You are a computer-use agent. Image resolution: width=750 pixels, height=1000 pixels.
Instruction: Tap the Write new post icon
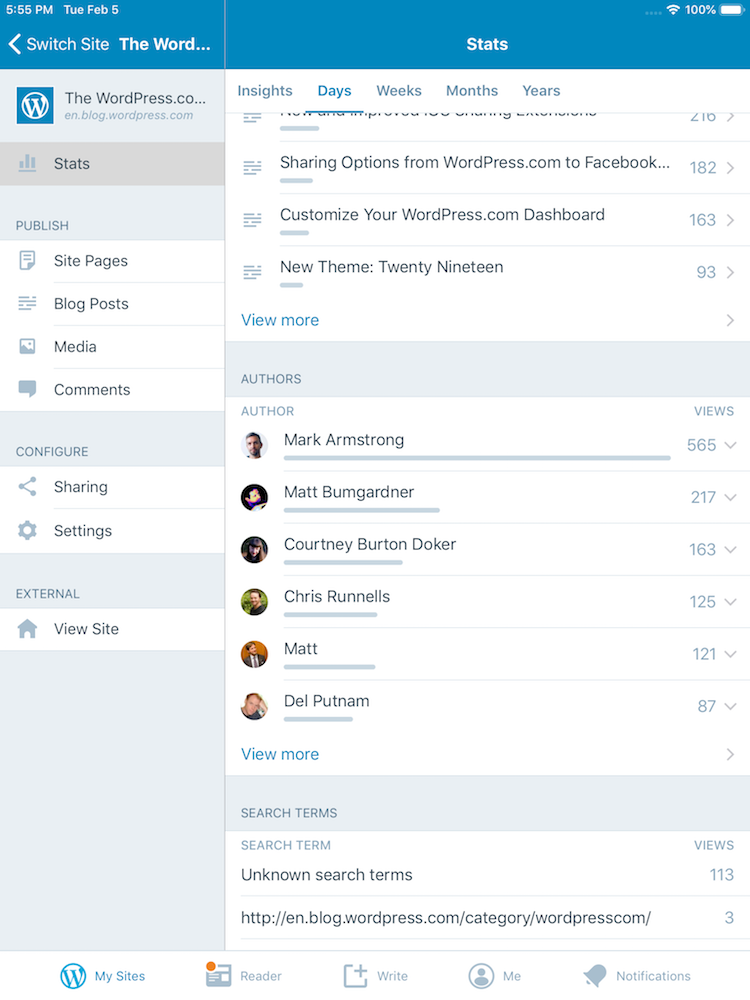click(x=356, y=975)
